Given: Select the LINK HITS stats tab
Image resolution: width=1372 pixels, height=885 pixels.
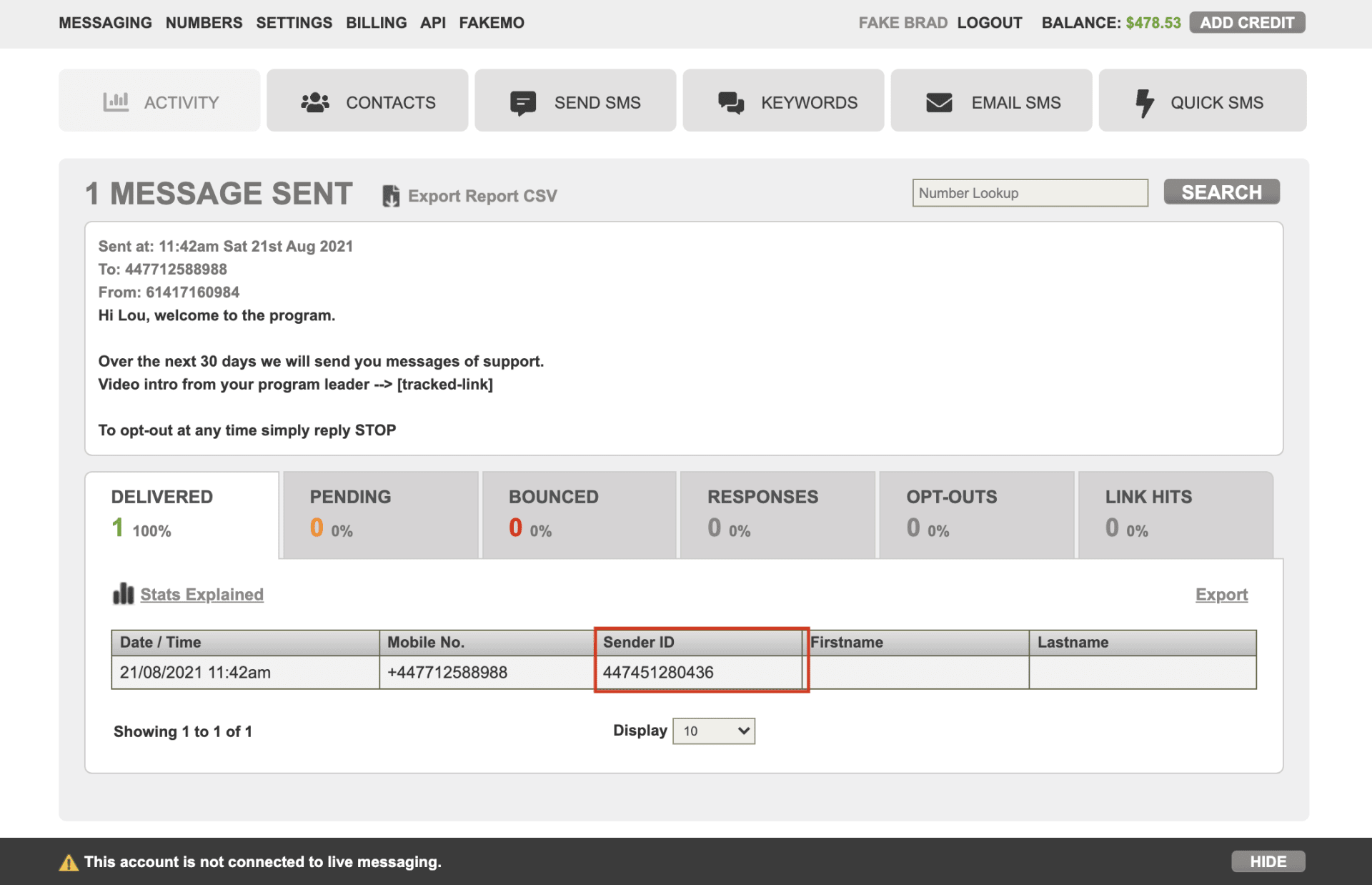Looking at the screenshot, I should pos(1175,515).
